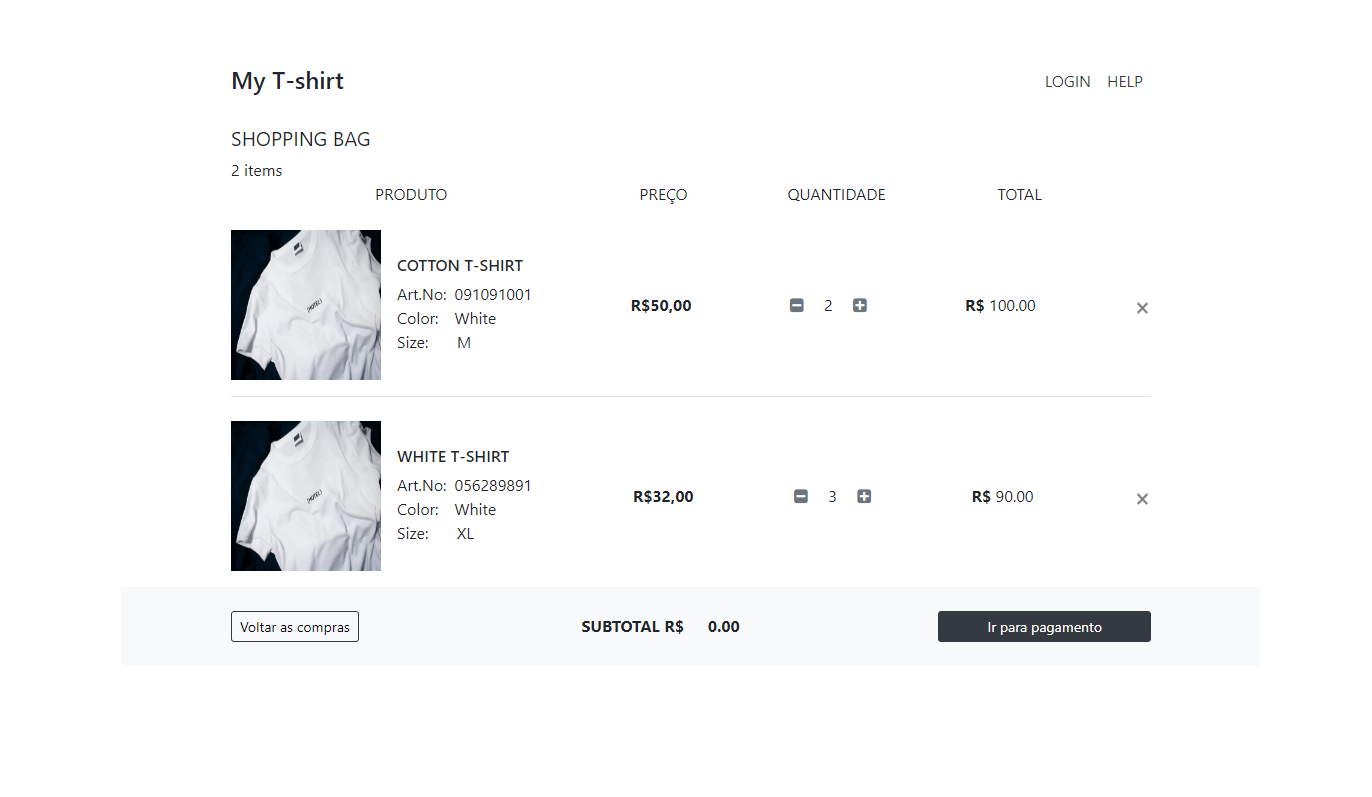
Task: Open the HELP page
Action: [x=1125, y=82]
